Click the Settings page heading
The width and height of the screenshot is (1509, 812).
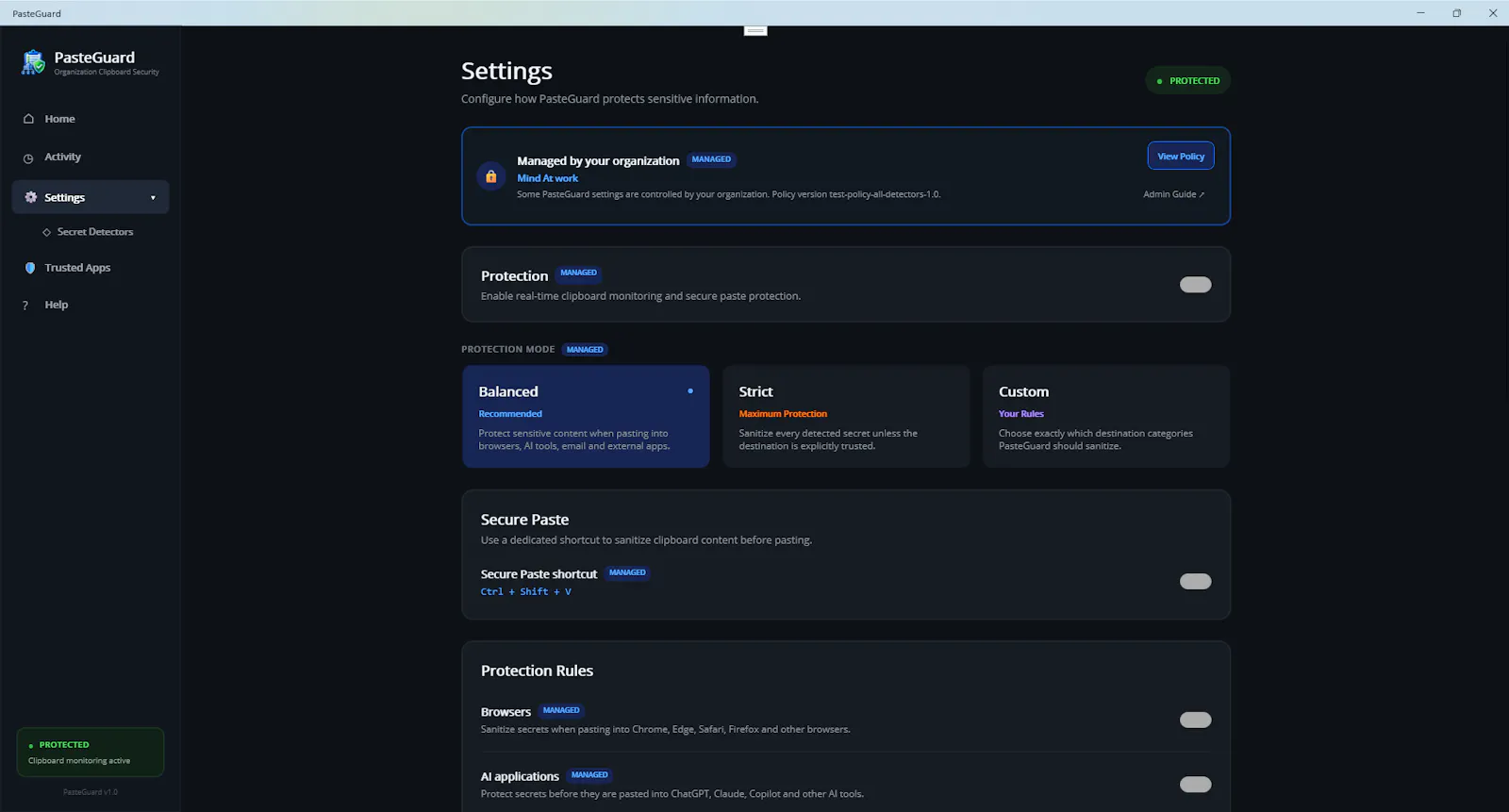(506, 71)
